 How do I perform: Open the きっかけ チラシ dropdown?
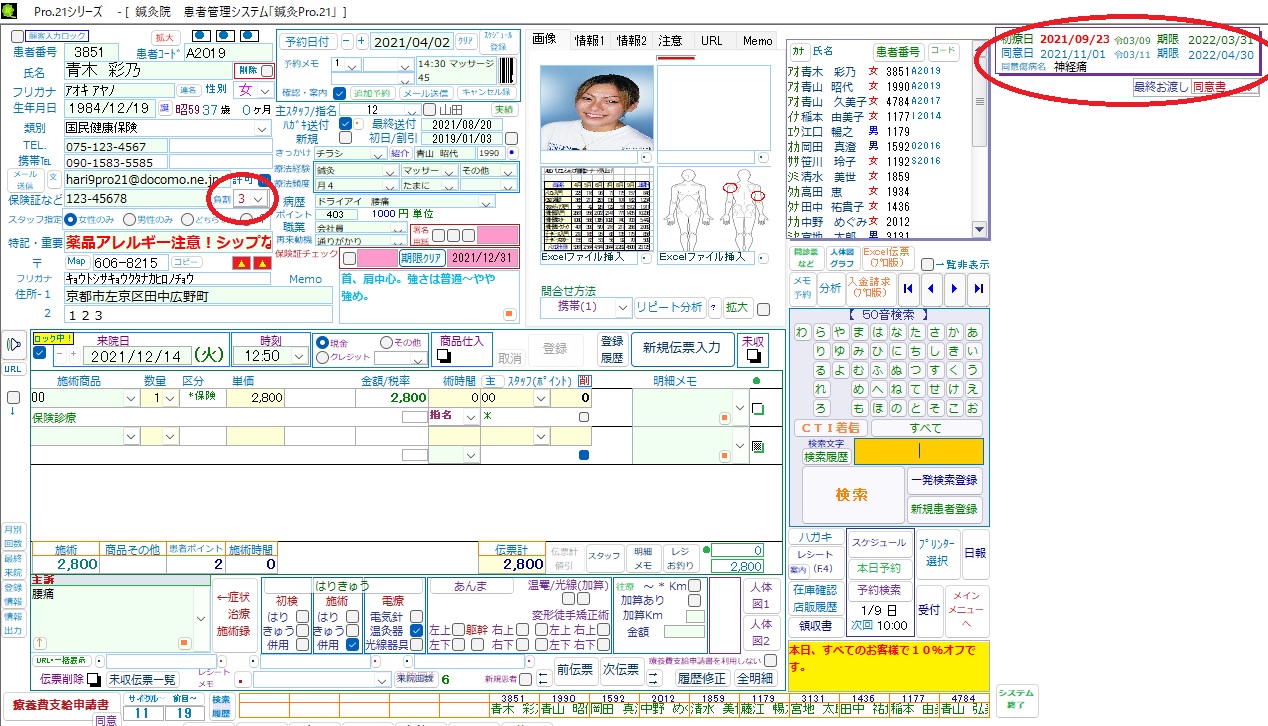378,154
